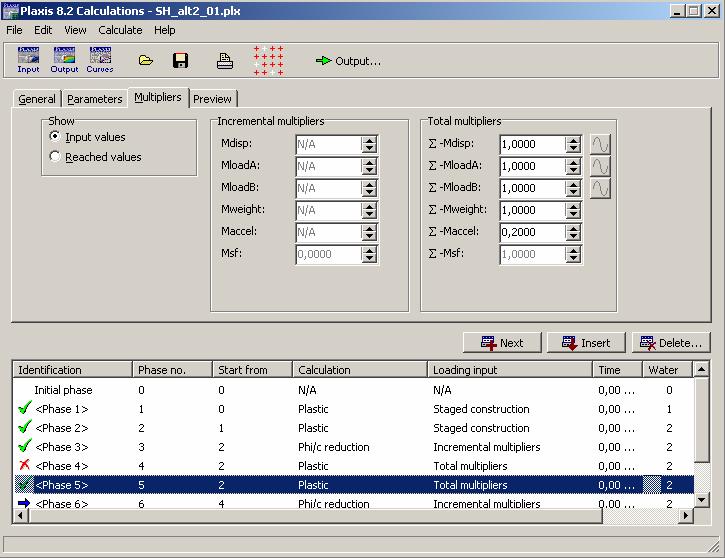The width and height of the screenshot is (725, 558).
Task: Save project with floppy disk icon
Action: pyautogui.click(x=180, y=61)
